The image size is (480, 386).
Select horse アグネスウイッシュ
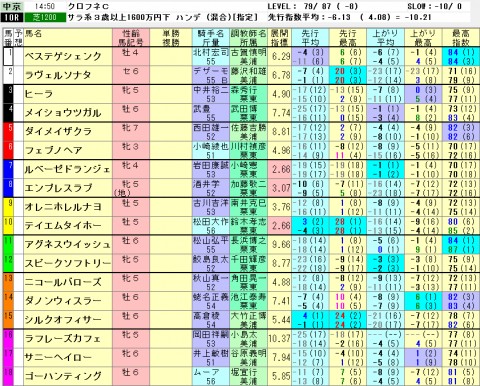coord(67,244)
